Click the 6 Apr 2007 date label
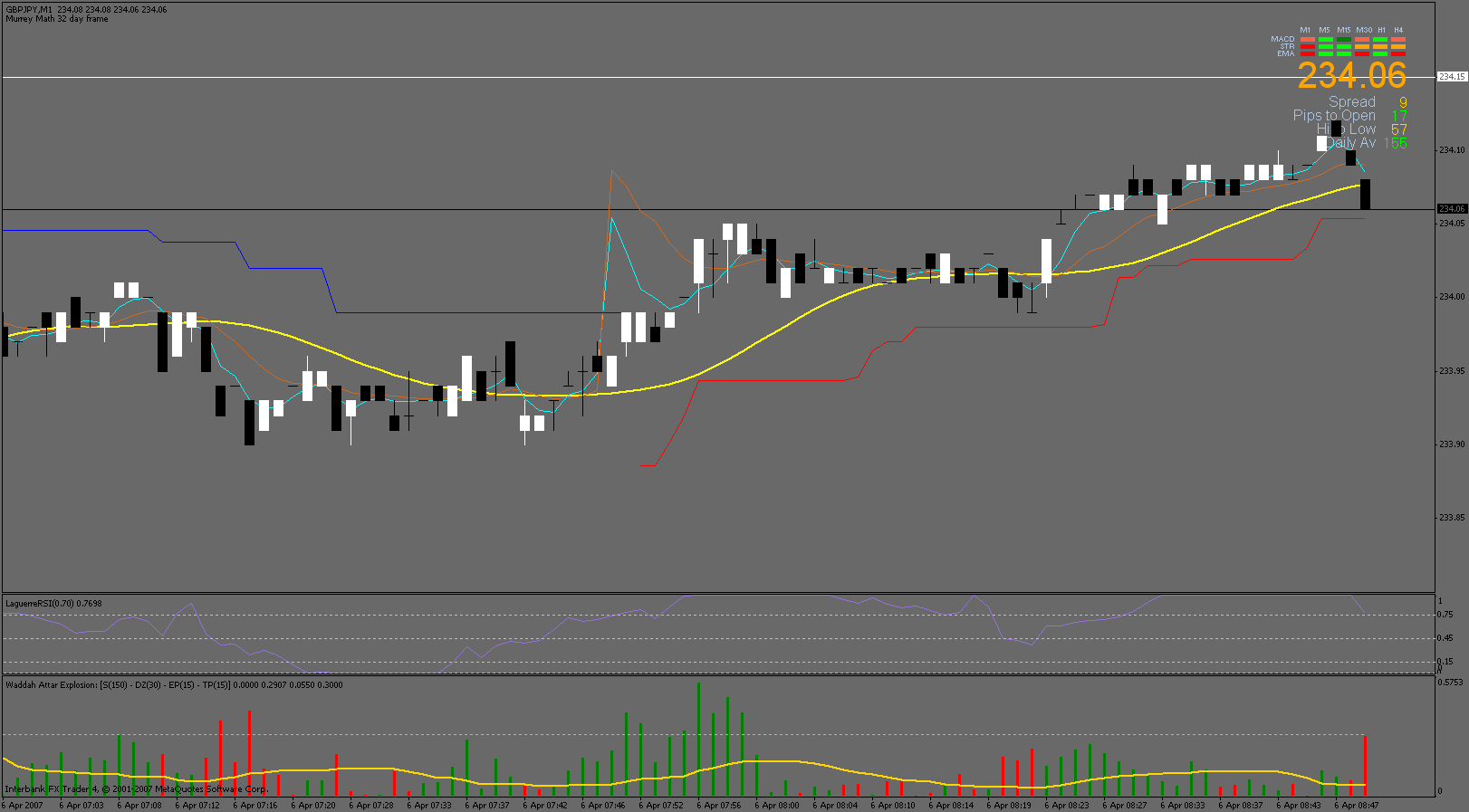The width and height of the screenshot is (1469, 812). tap(23, 805)
